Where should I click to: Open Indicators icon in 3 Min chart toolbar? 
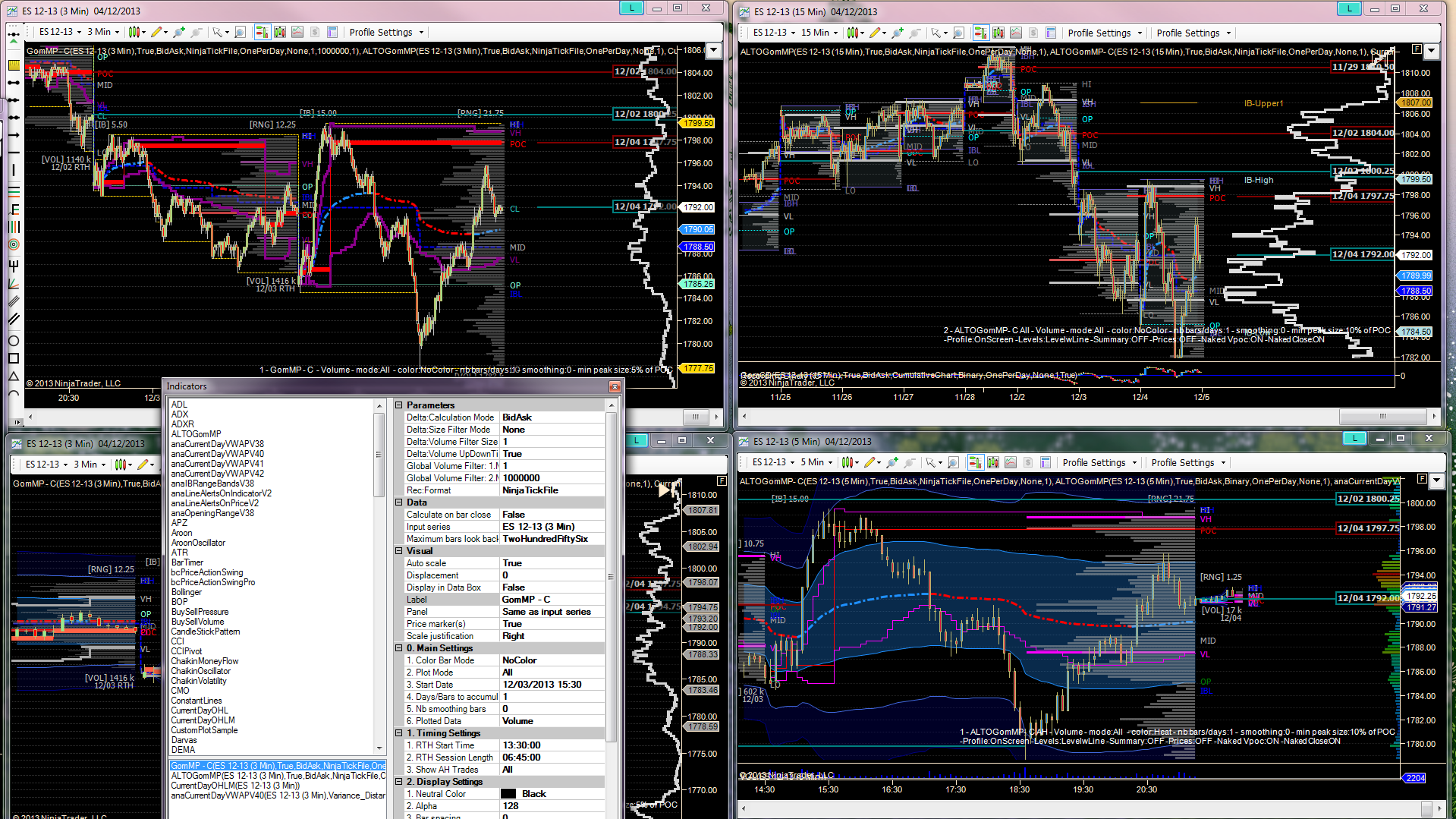click(280, 32)
